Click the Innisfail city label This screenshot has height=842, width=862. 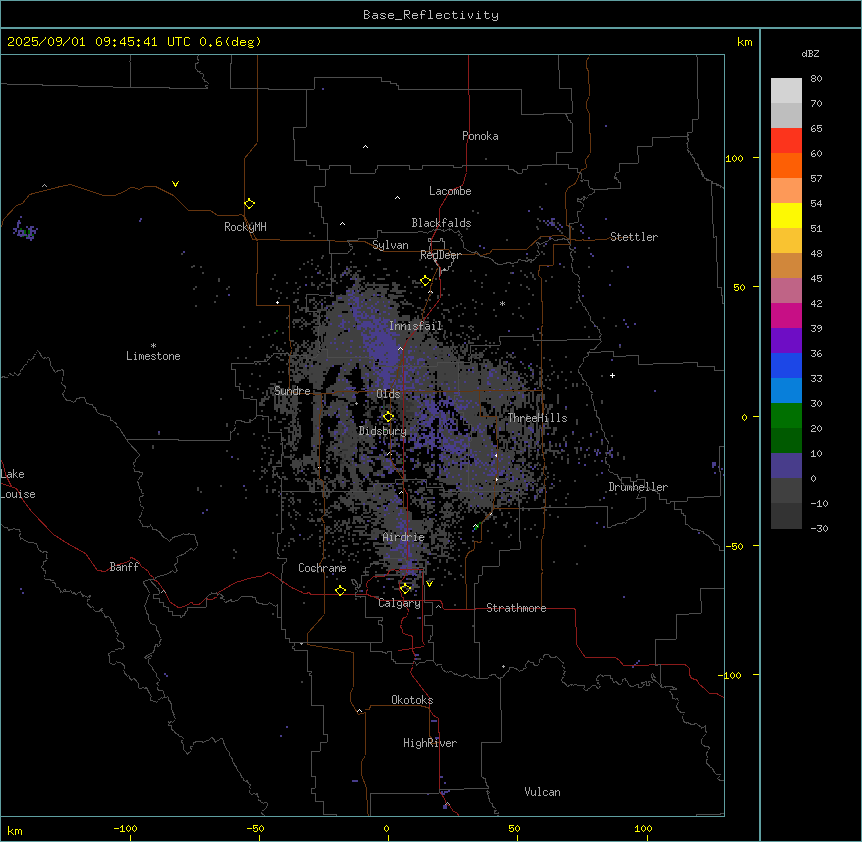pyautogui.click(x=416, y=326)
